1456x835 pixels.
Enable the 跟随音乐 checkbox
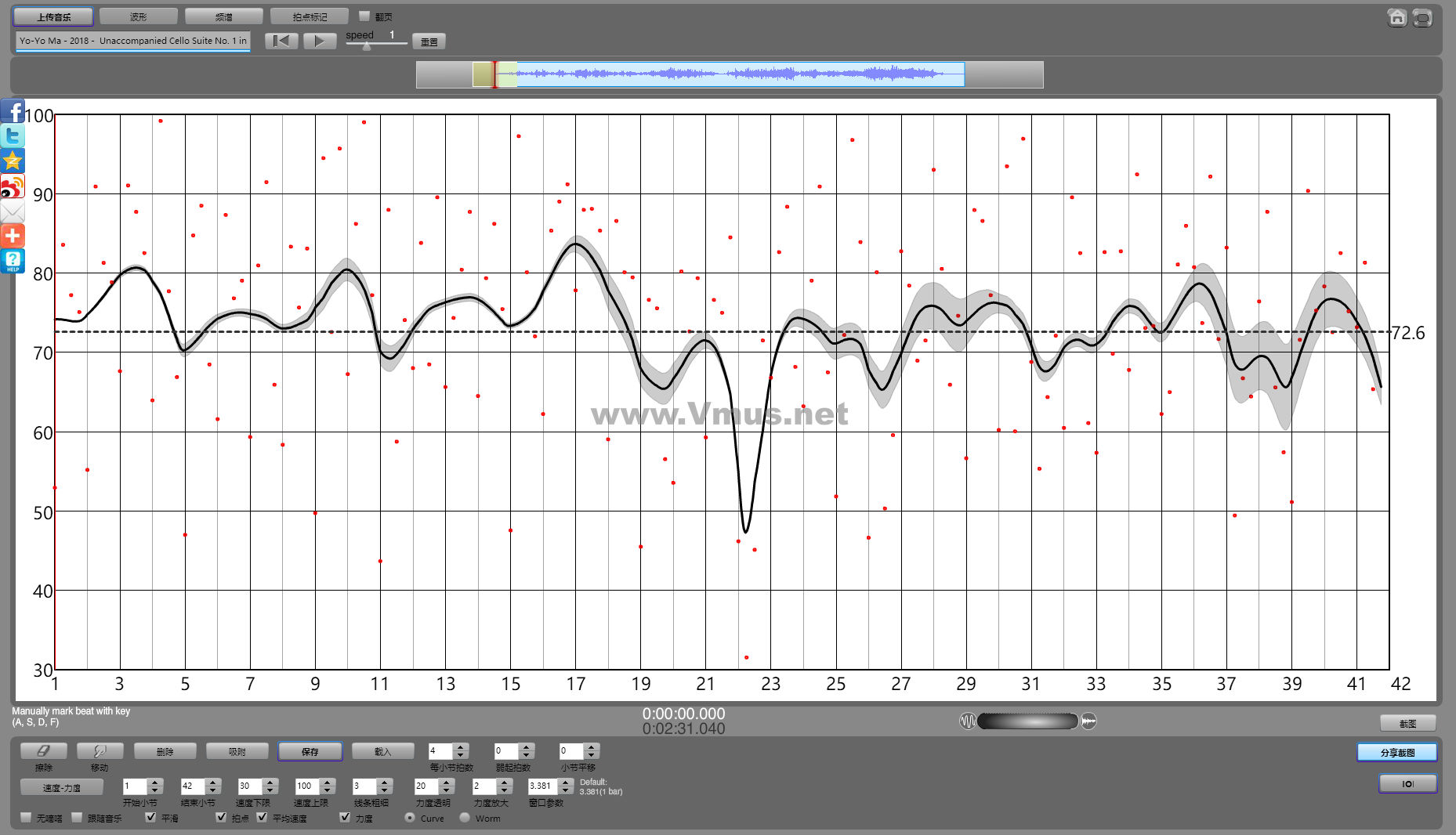[x=77, y=817]
